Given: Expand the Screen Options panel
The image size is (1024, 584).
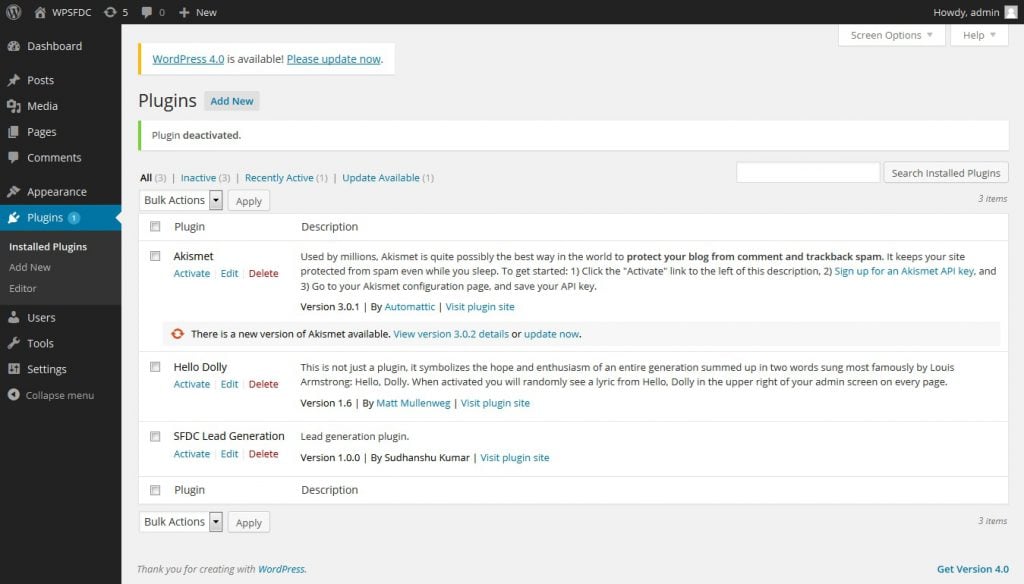Looking at the screenshot, I should pos(890,35).
